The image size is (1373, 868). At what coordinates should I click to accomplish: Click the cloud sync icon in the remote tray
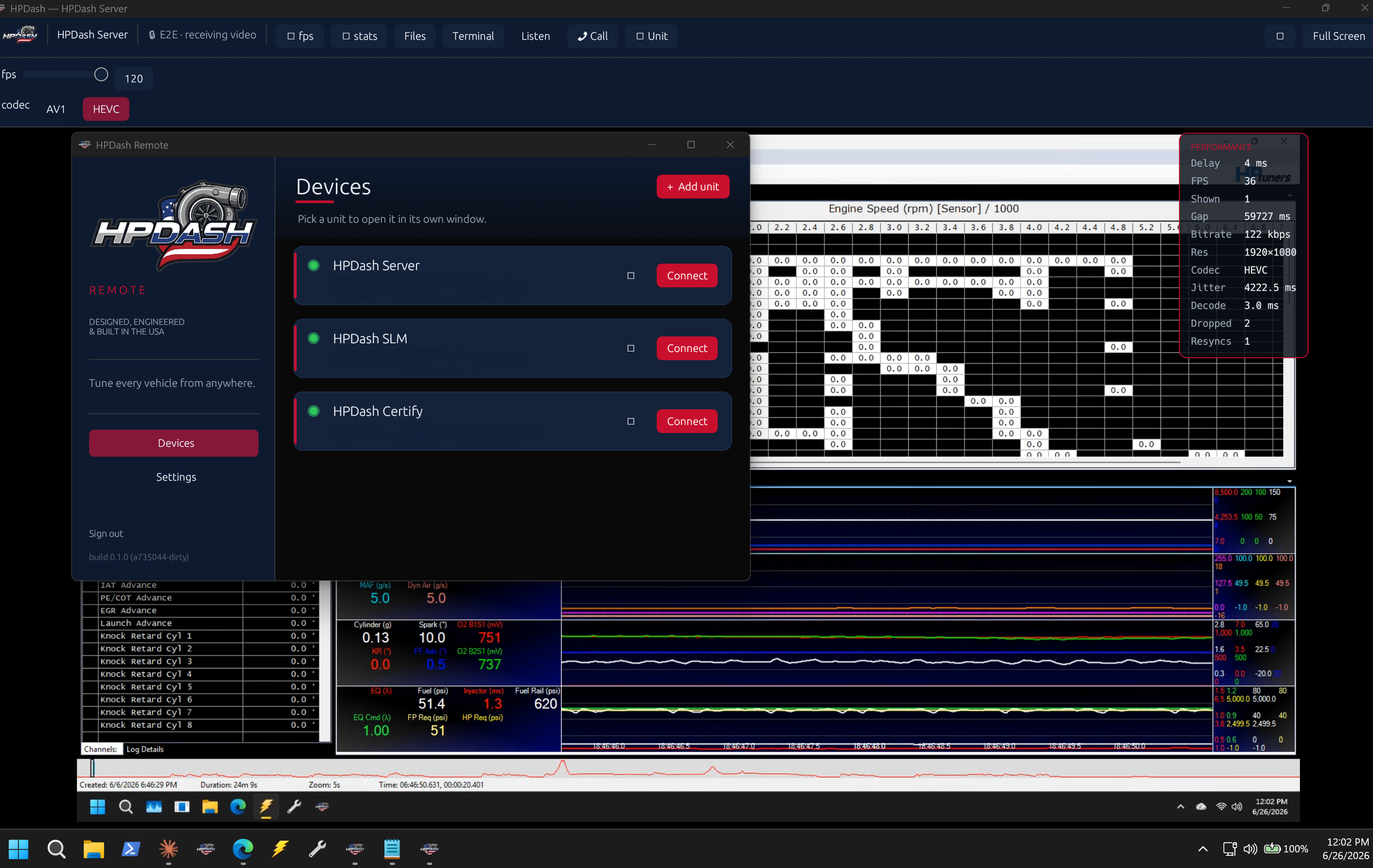click(x=1201, y=807)
